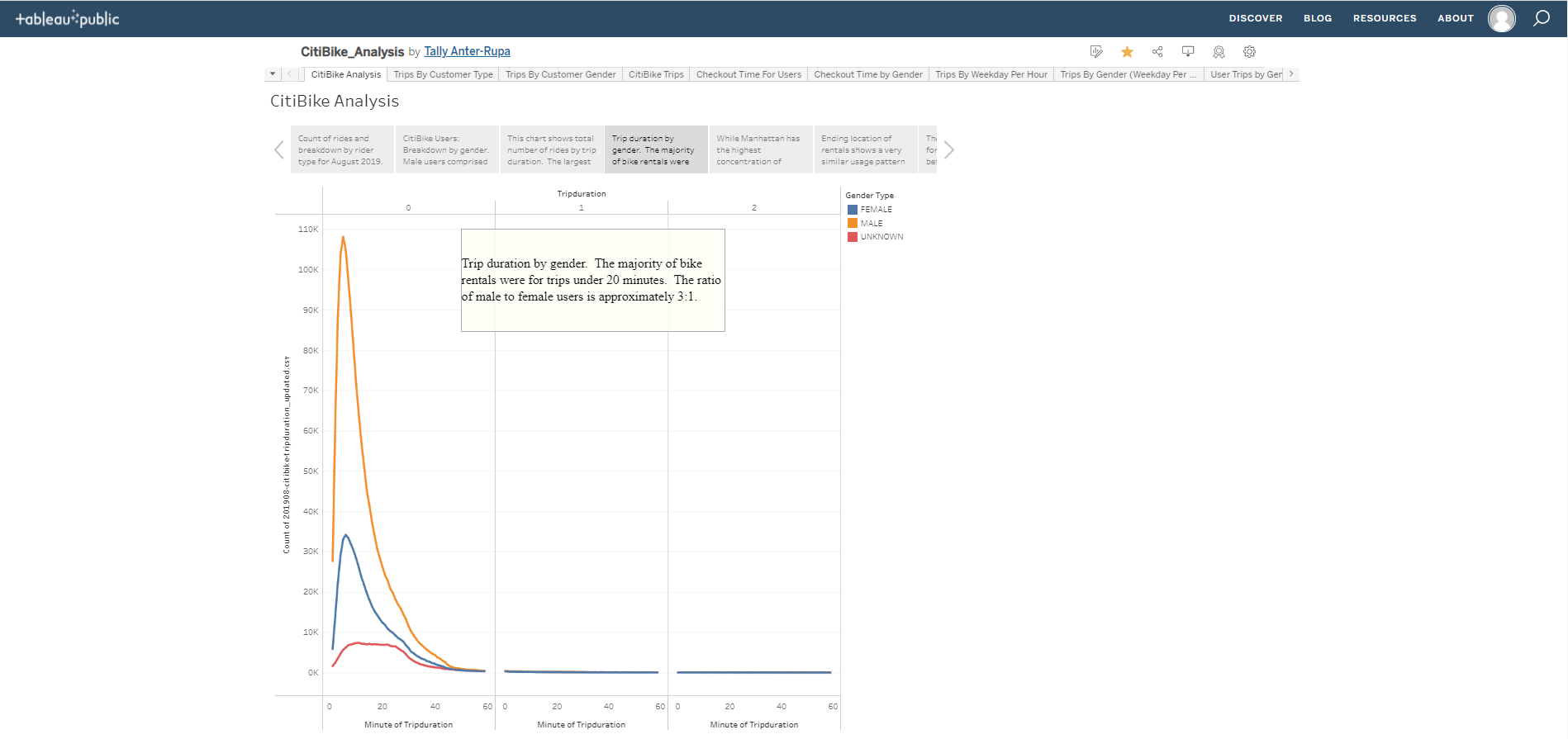Toggle the favorite star icon
This screenshot has height=739, width=1568.
pyautogui.click(x=1127, y=52)
